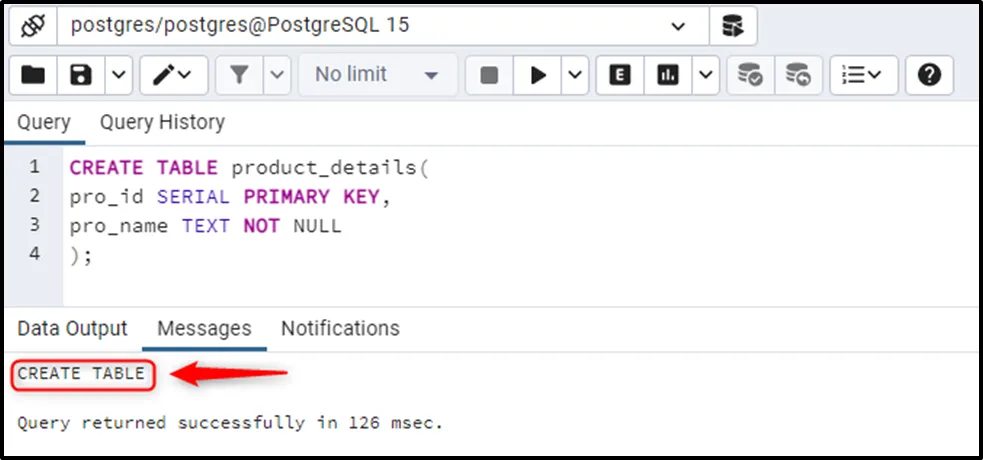Save the query file
This screenshot has width=983, height=460.
pyautogui.click(x=81, y=74)
